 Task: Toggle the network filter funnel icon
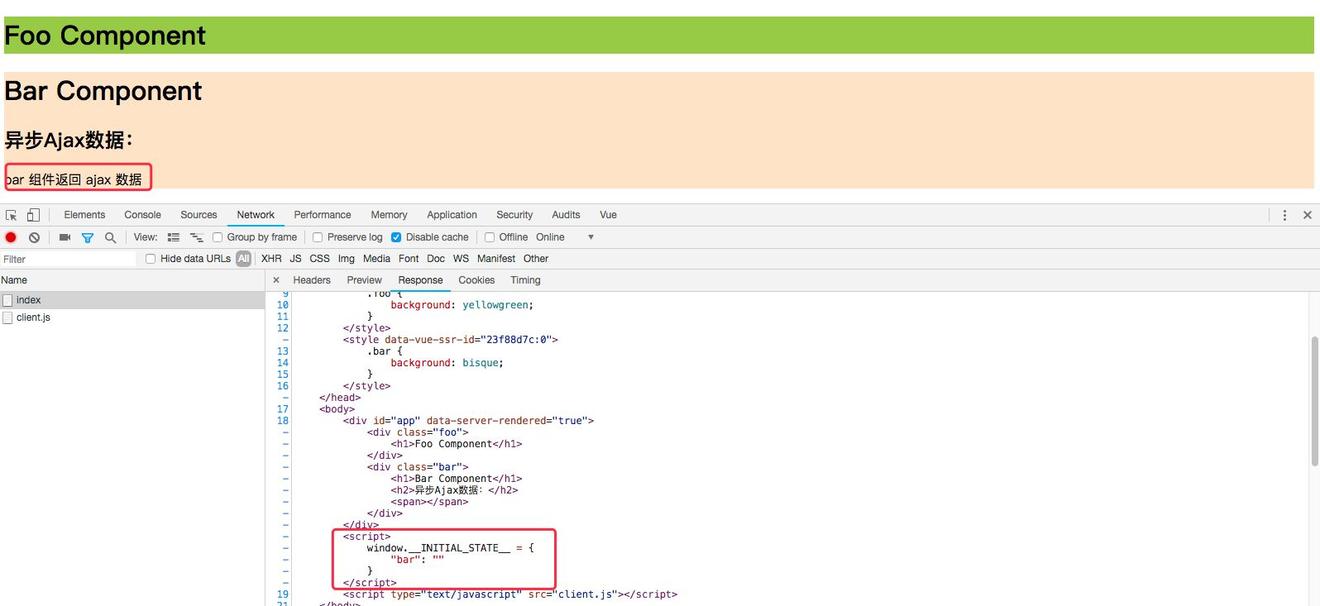click(87, 238)
